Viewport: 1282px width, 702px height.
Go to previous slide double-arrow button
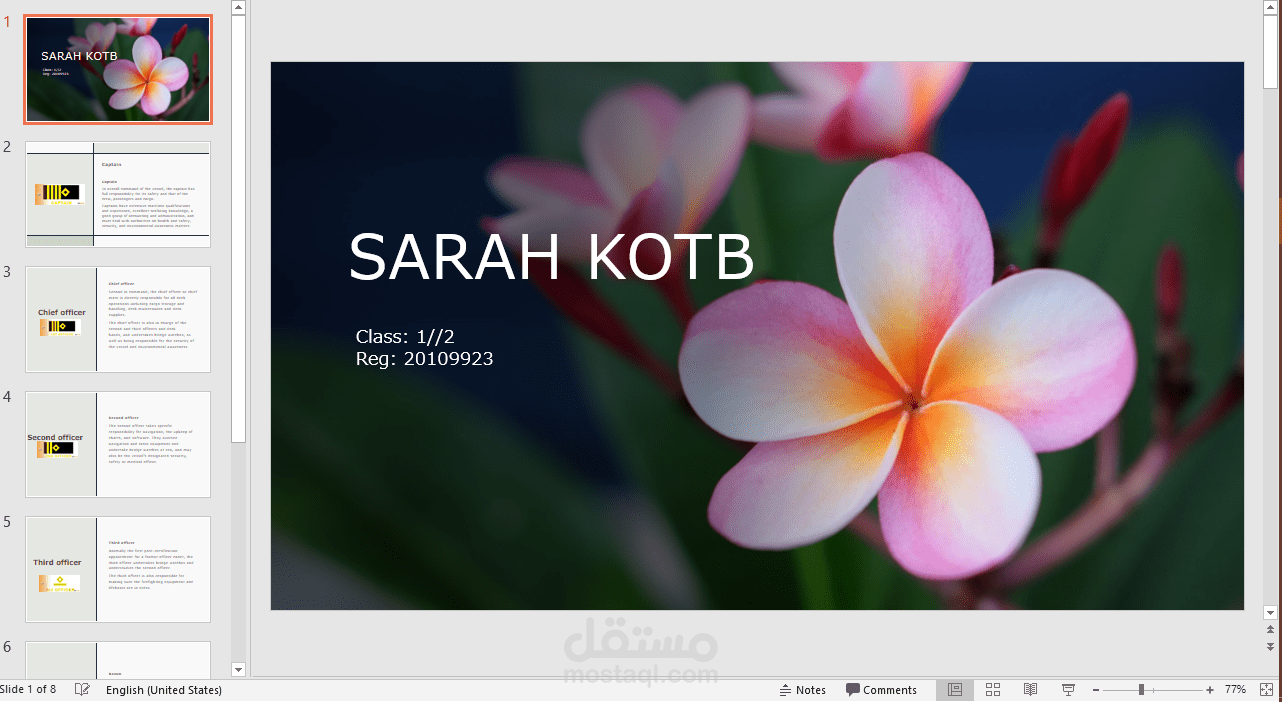(1271, 629)
